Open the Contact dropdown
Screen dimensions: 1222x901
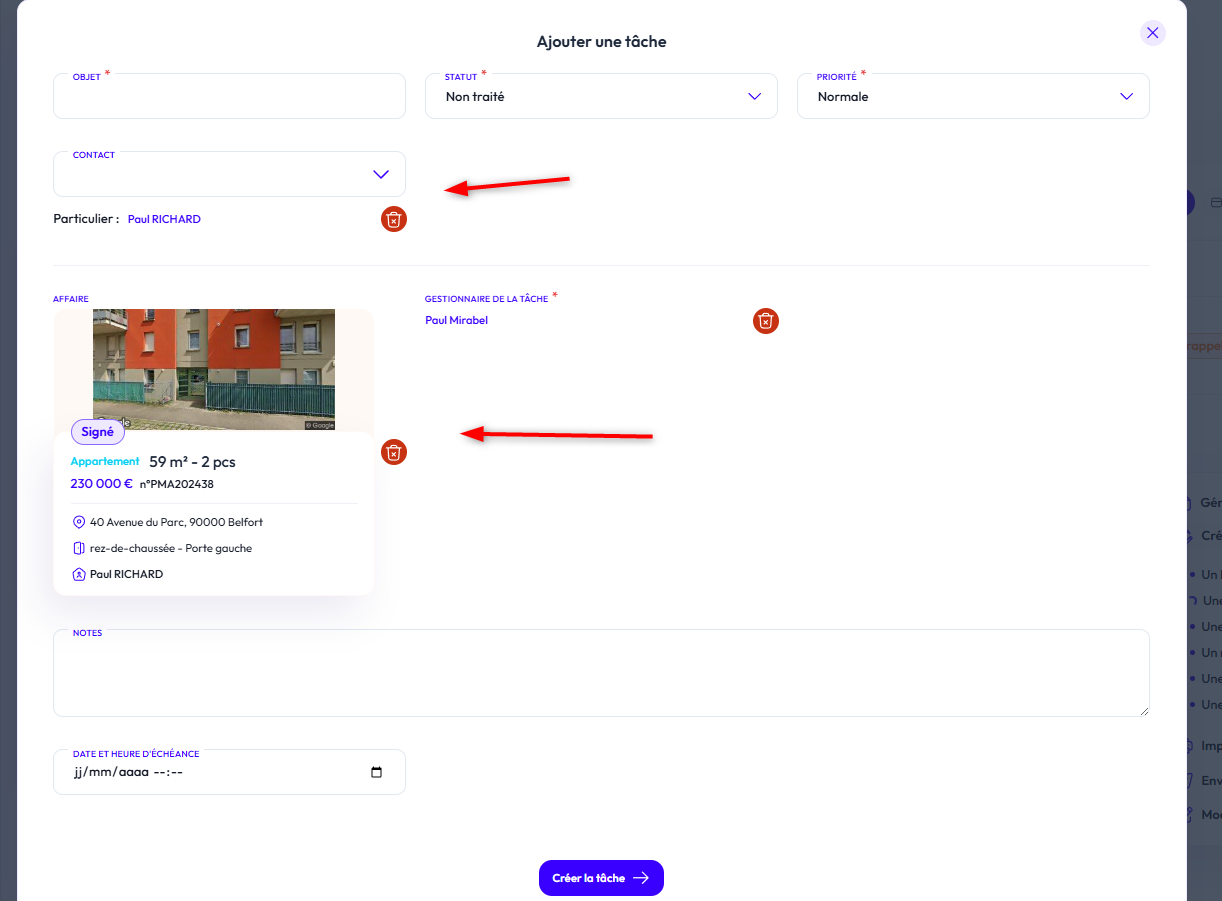[229, 174]
